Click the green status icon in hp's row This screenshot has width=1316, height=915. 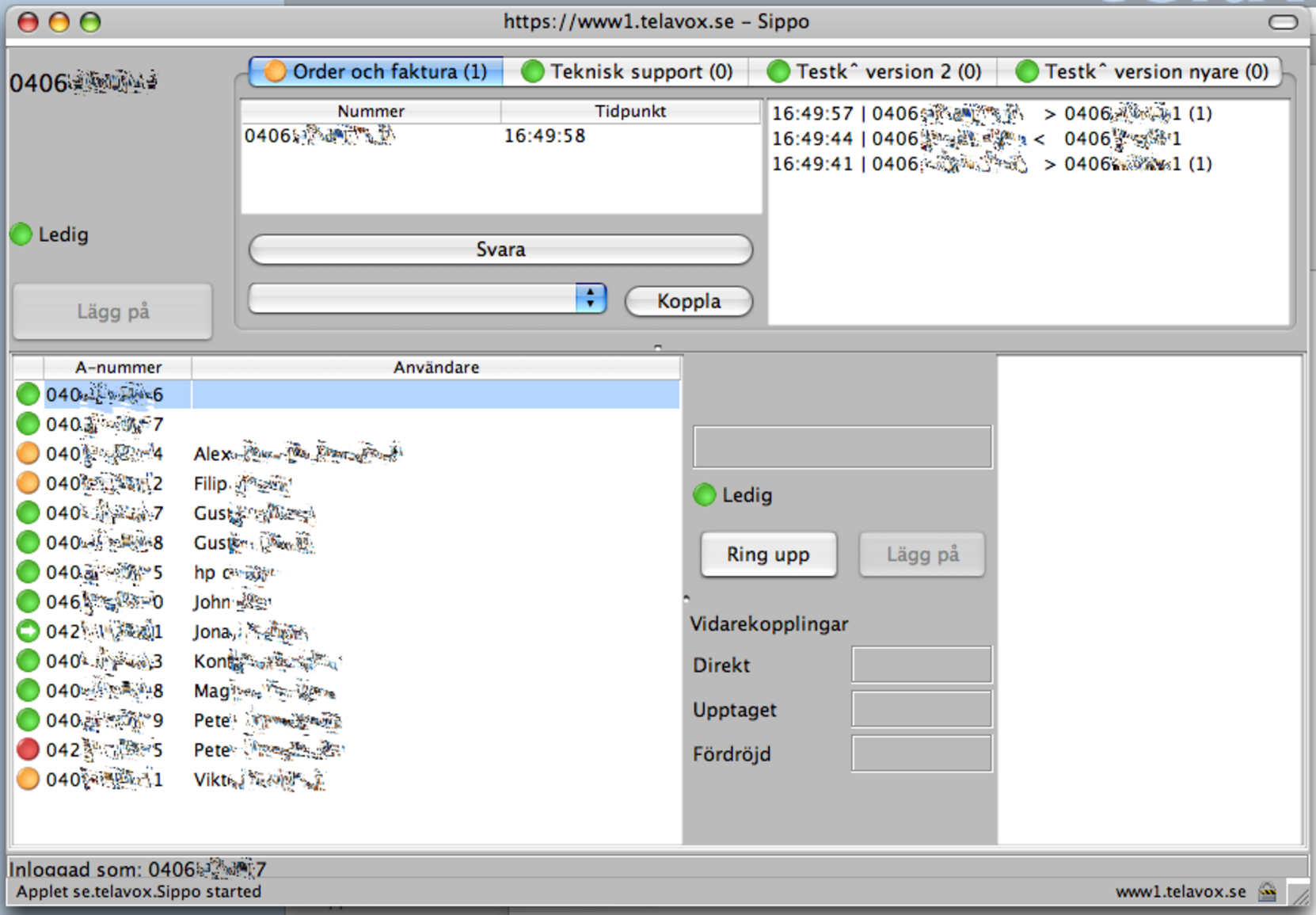(28, 572)
